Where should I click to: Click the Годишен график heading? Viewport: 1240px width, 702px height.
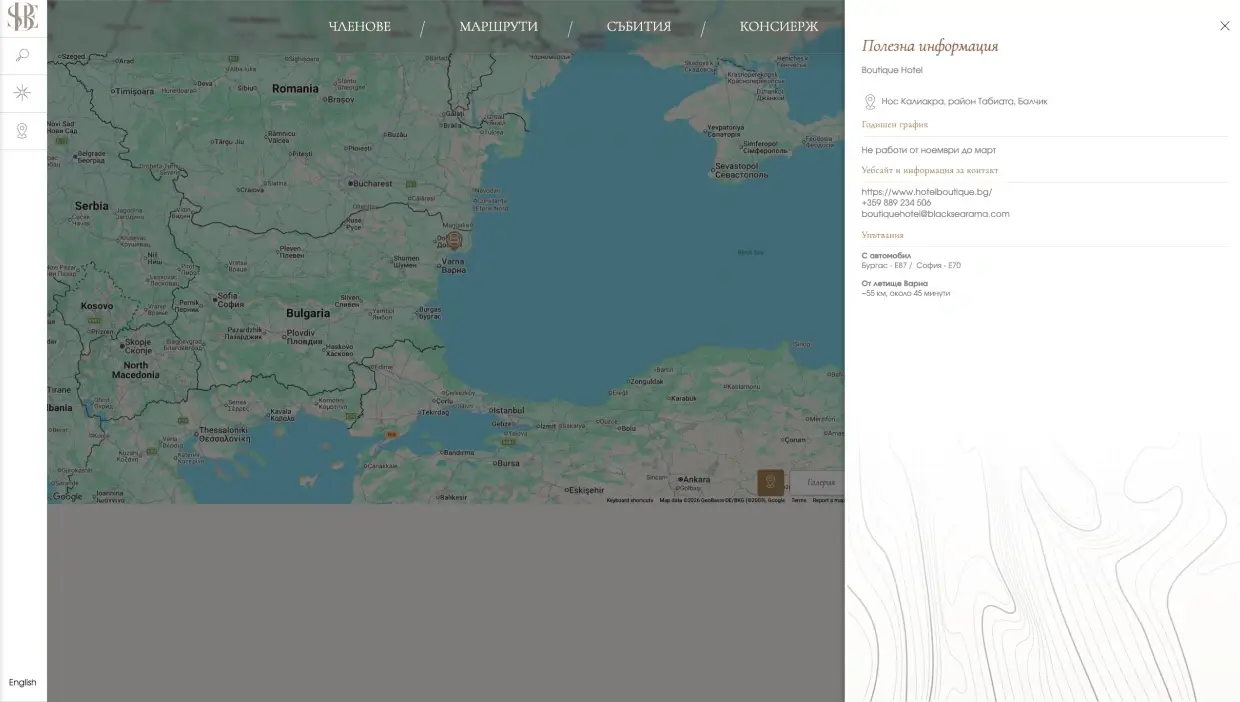pyautogui.click(x=895, y=125)
